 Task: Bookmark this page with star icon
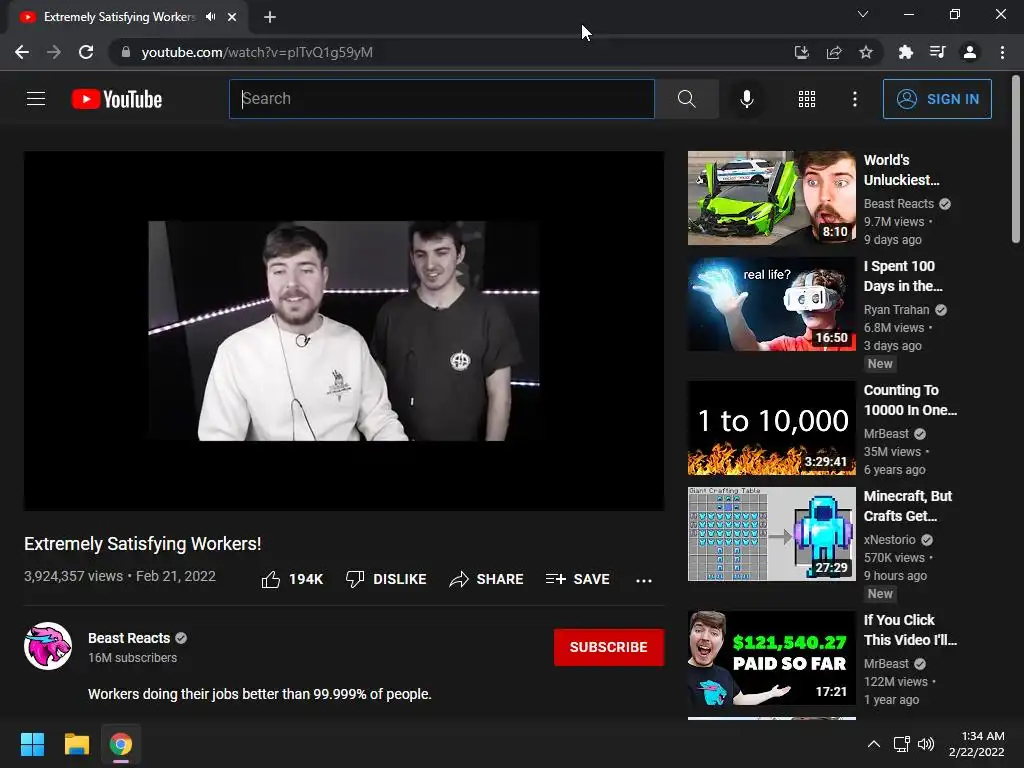tap(866, 52)
